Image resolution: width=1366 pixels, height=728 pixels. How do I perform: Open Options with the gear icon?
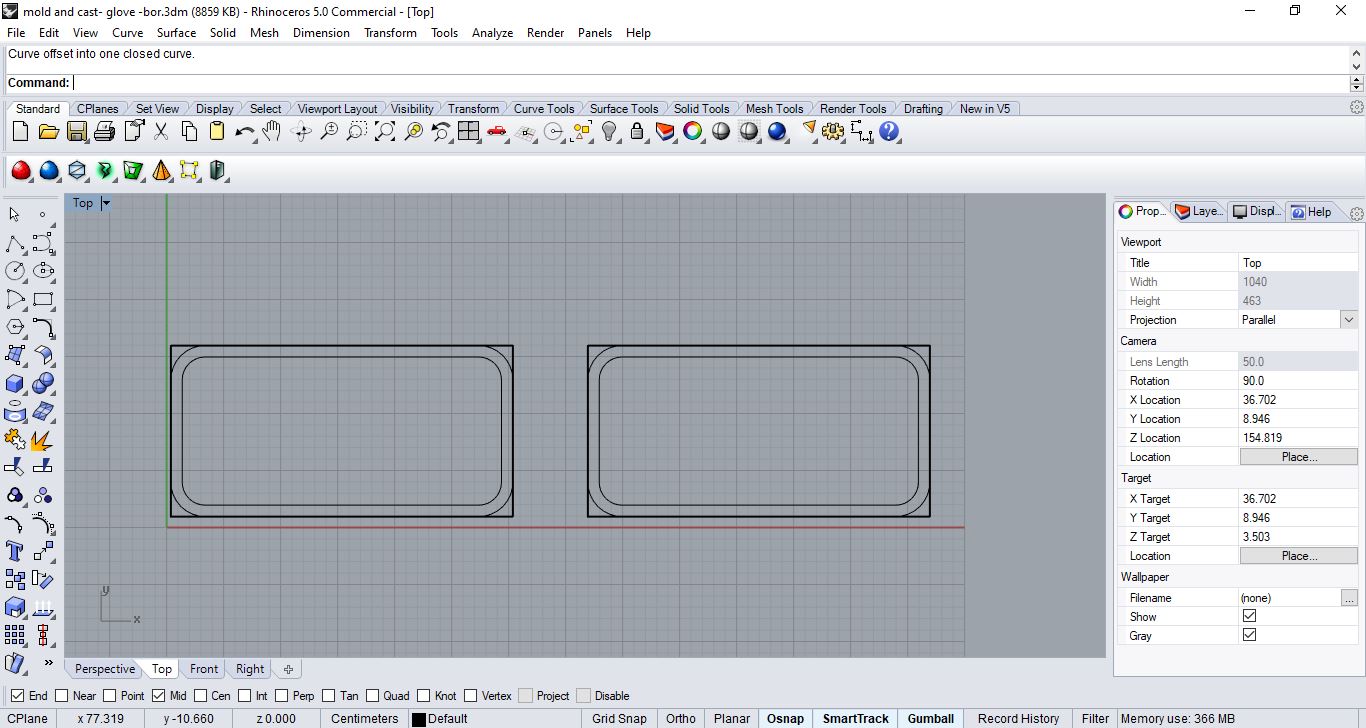(x=834, y=131)
